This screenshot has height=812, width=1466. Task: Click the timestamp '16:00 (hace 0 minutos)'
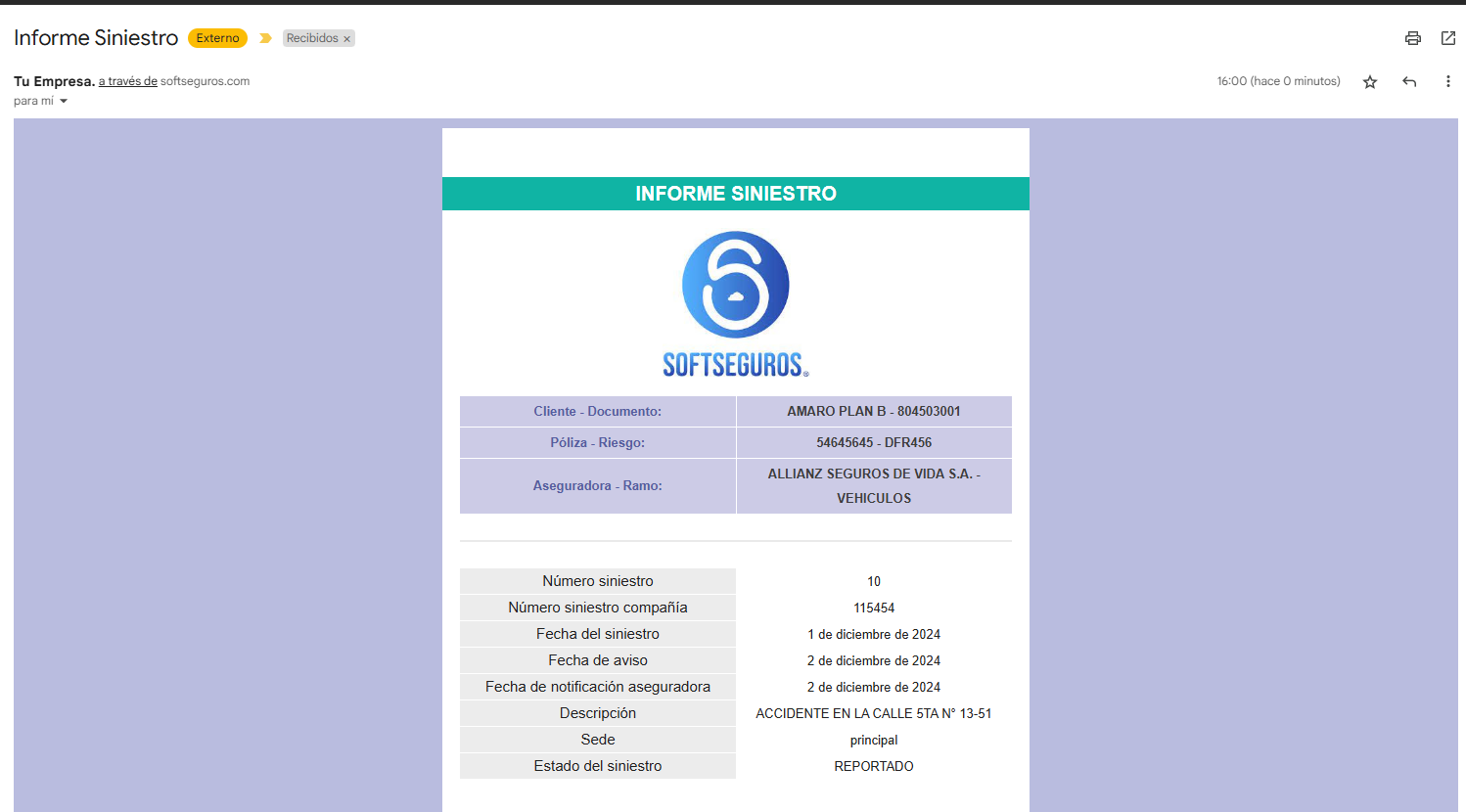[1278, 81]
